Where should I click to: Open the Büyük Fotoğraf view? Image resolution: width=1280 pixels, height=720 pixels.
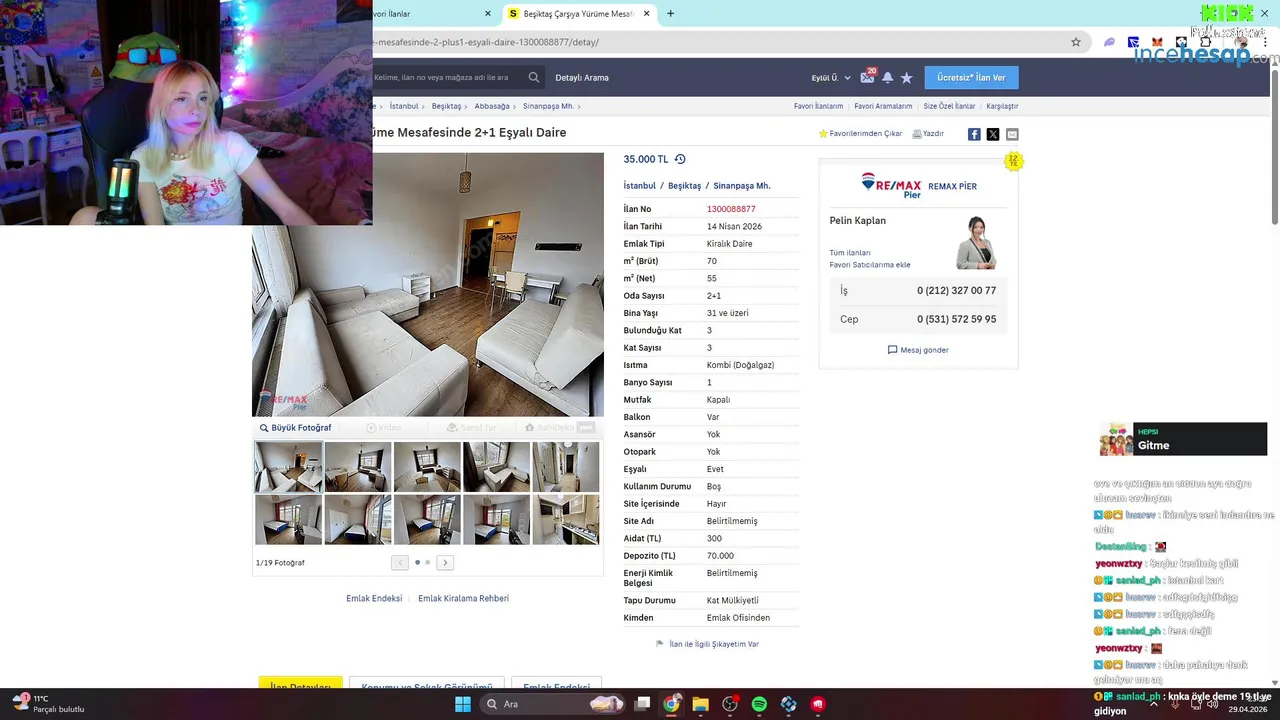(295, 428)
